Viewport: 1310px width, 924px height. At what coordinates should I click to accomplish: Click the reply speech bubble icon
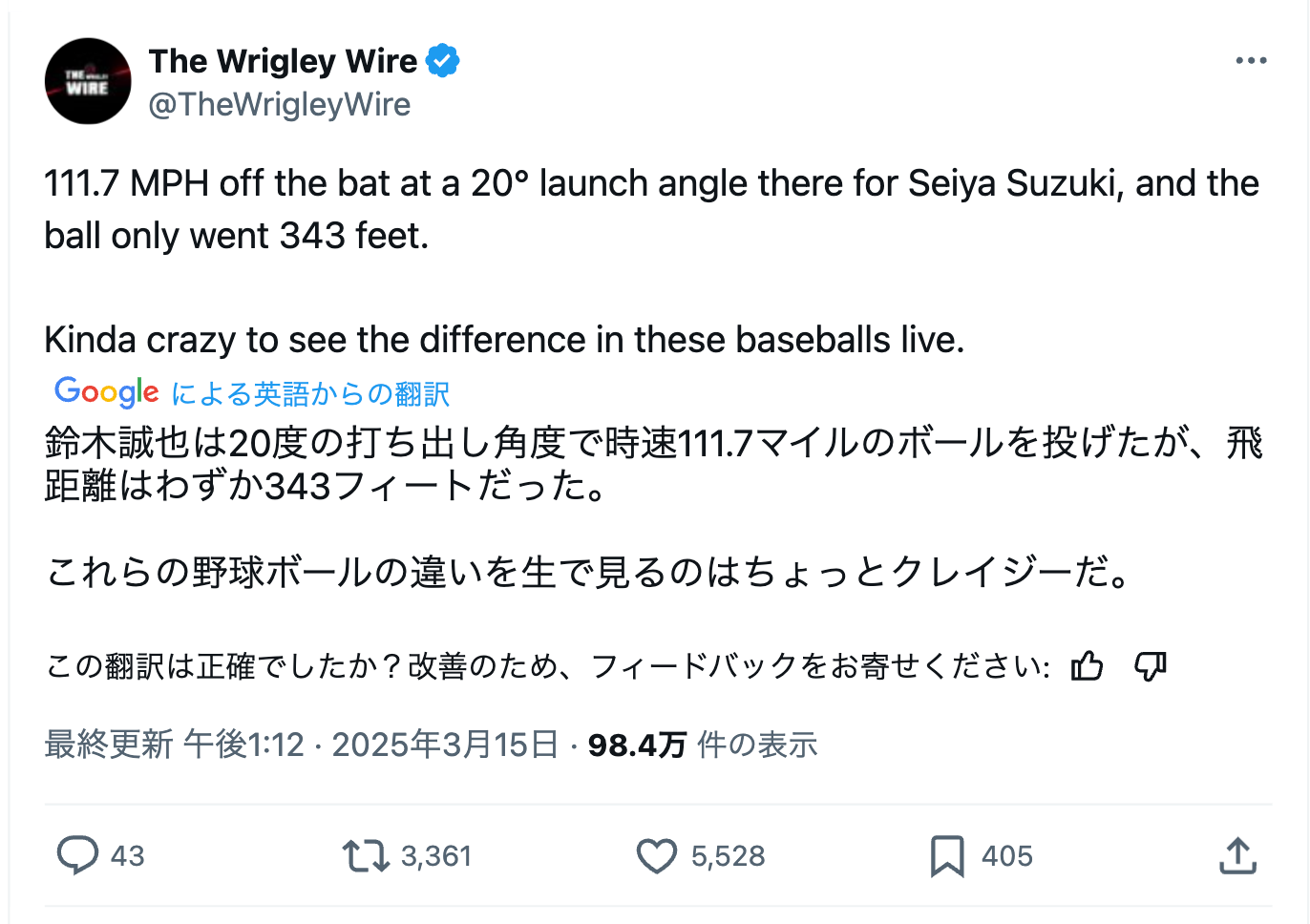(x=77, y=855)
